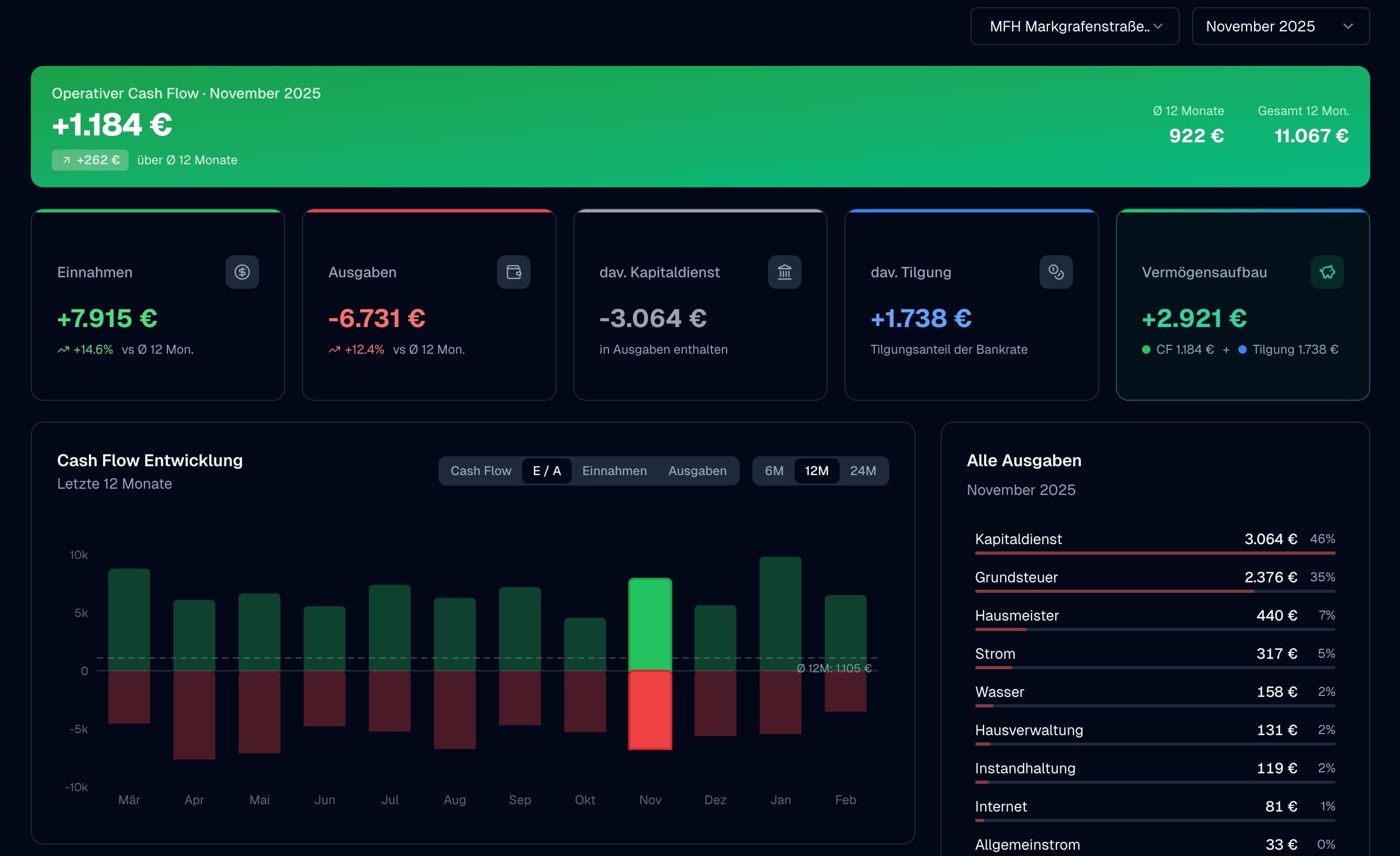Click the piggy bank icon on Vermögensaufbau card
This screenshot has width=1400, height=856.
pyautogui.click(x=1327, y=272)
